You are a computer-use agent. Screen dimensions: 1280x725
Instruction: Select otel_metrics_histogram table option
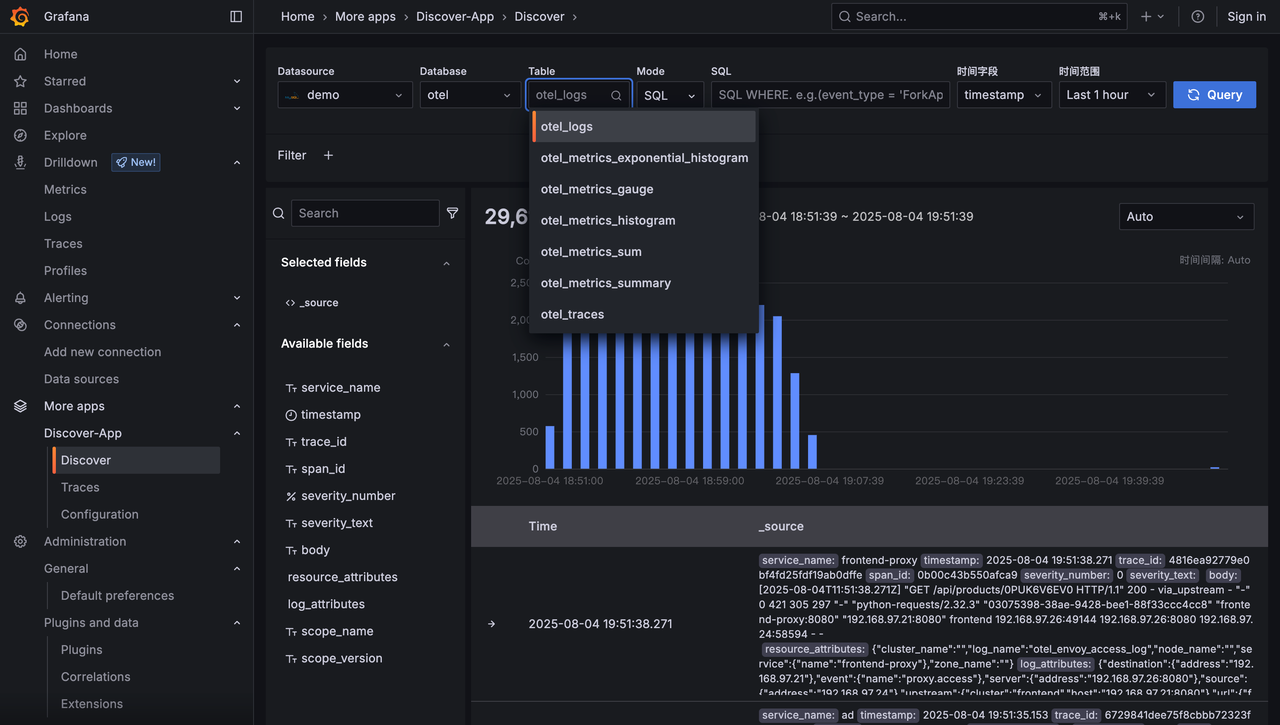point(644,220)
